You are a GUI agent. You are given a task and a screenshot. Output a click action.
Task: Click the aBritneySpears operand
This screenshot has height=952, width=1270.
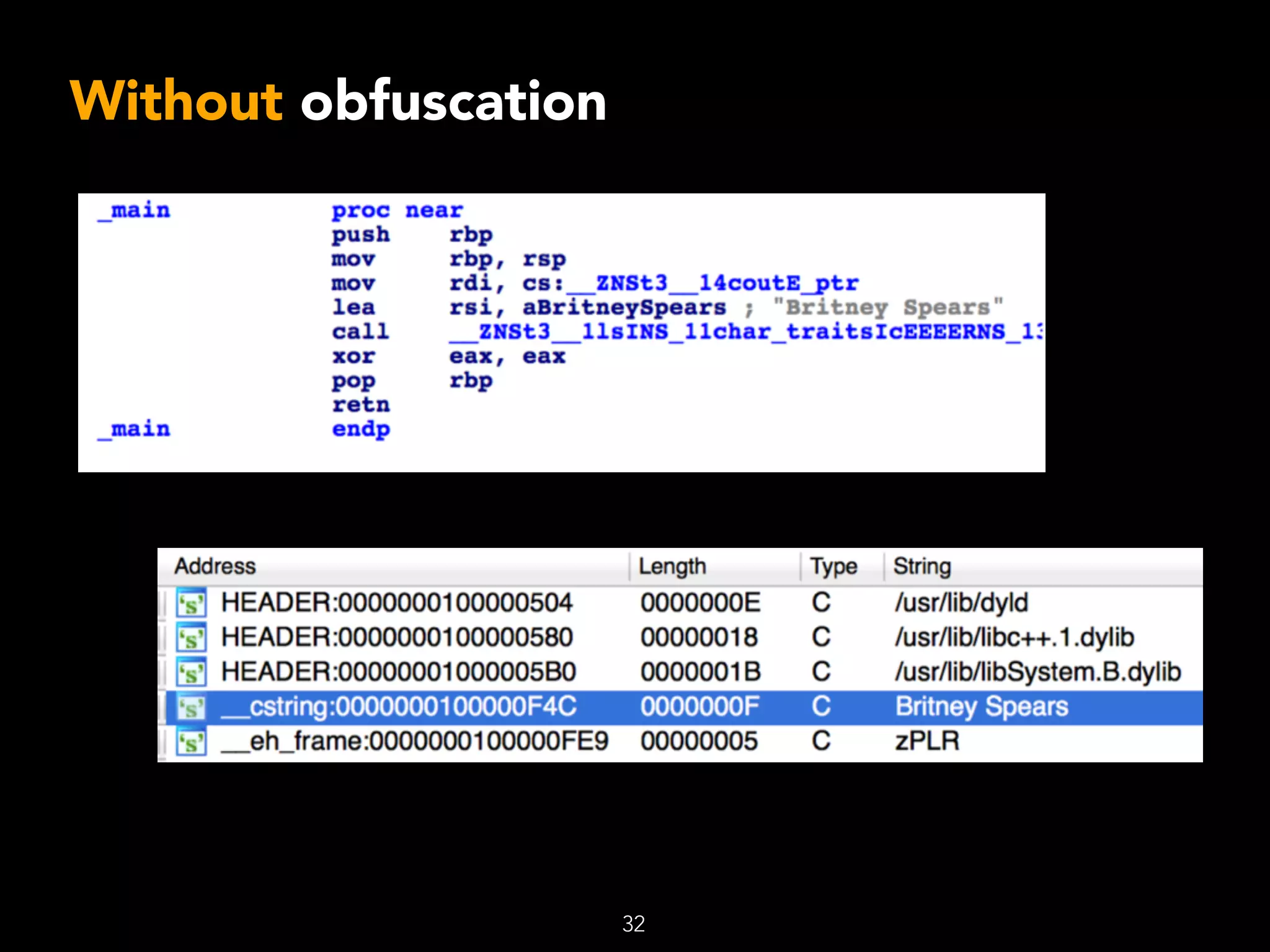pos(624,308)
